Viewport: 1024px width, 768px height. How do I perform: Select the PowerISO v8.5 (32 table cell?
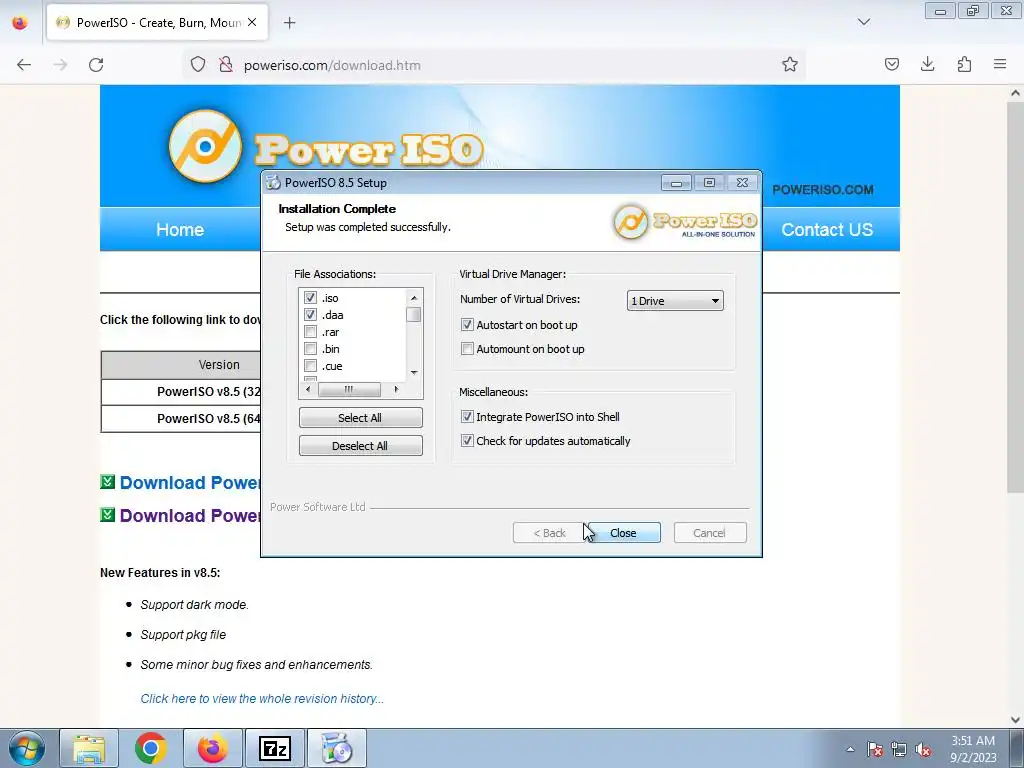pyautogui.click(x=181, y=392)
